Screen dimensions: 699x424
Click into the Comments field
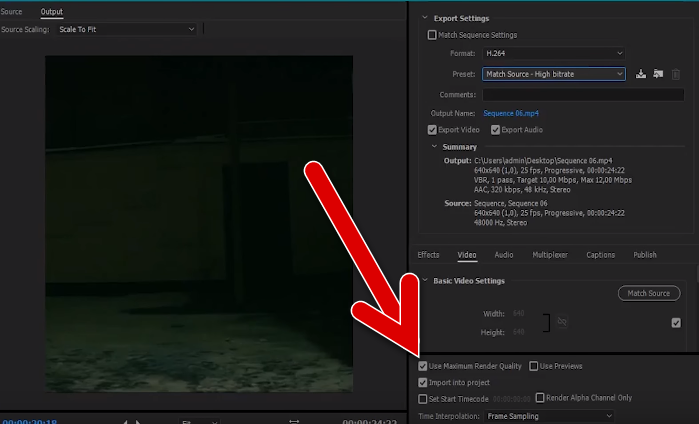tap(583, 95)
